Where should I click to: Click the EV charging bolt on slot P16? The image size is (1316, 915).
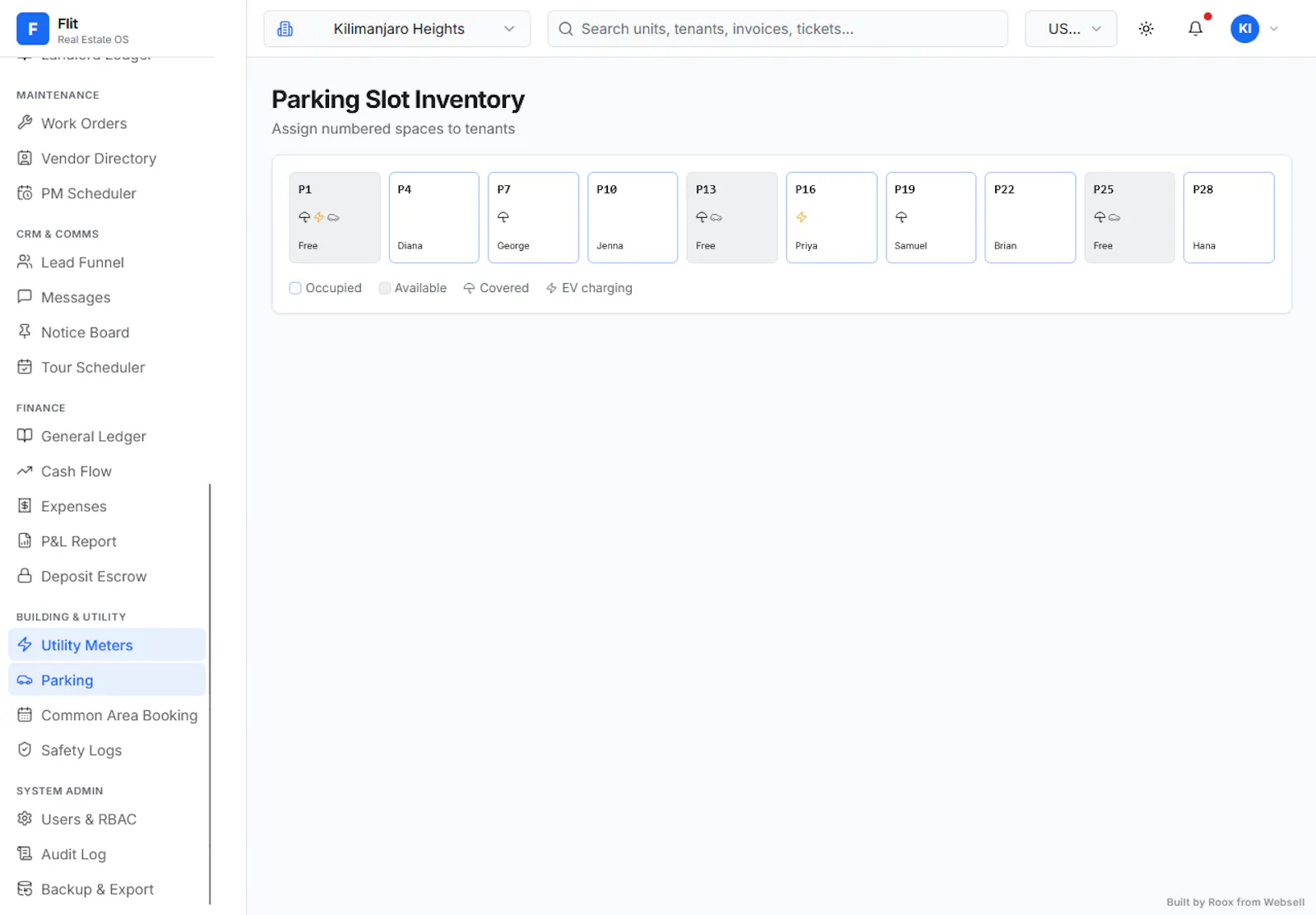[801, 217]
